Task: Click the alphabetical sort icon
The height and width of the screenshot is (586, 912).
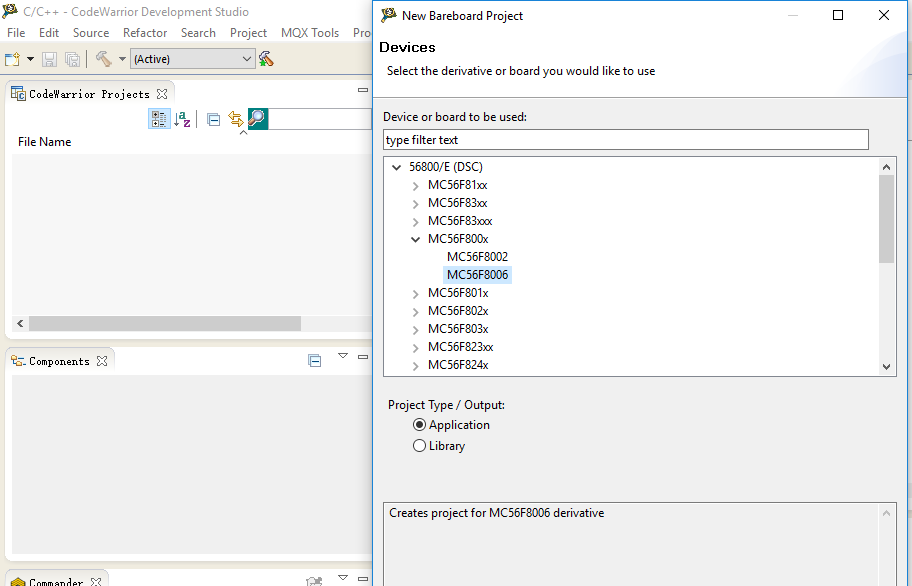Action: 182,119
